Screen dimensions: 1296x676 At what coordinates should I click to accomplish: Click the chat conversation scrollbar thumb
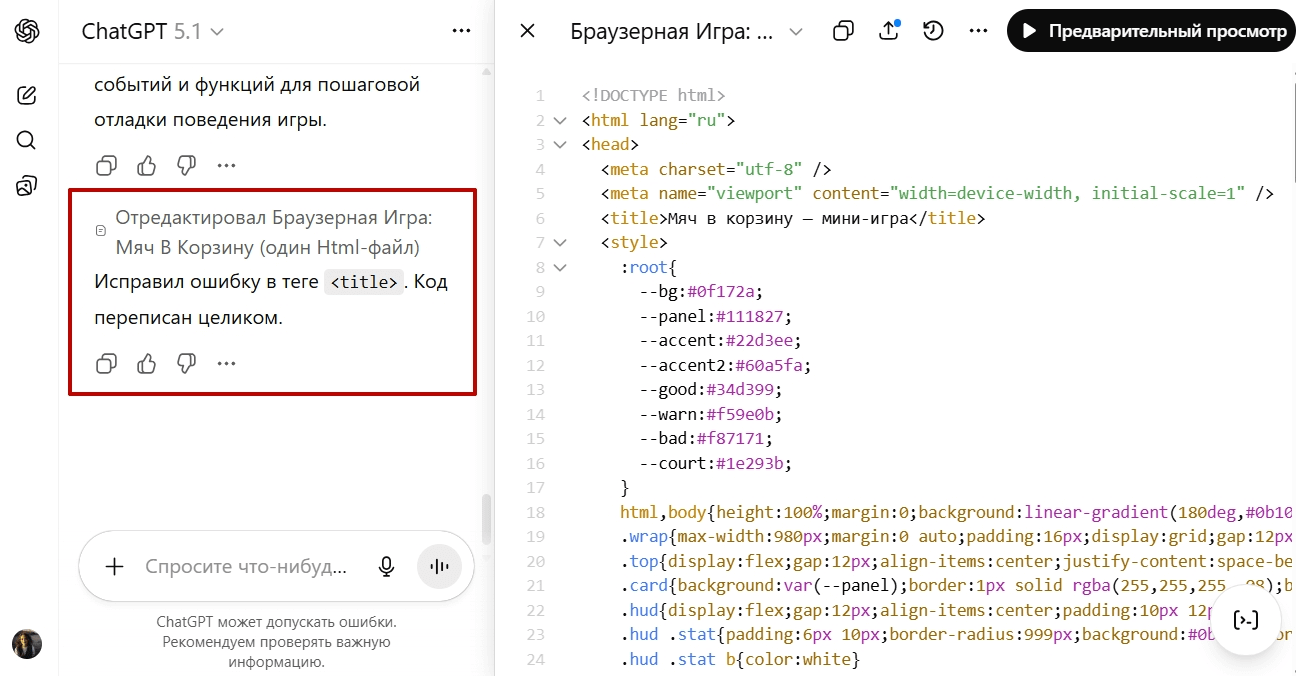pyautogui.click(x=486, y=517)
